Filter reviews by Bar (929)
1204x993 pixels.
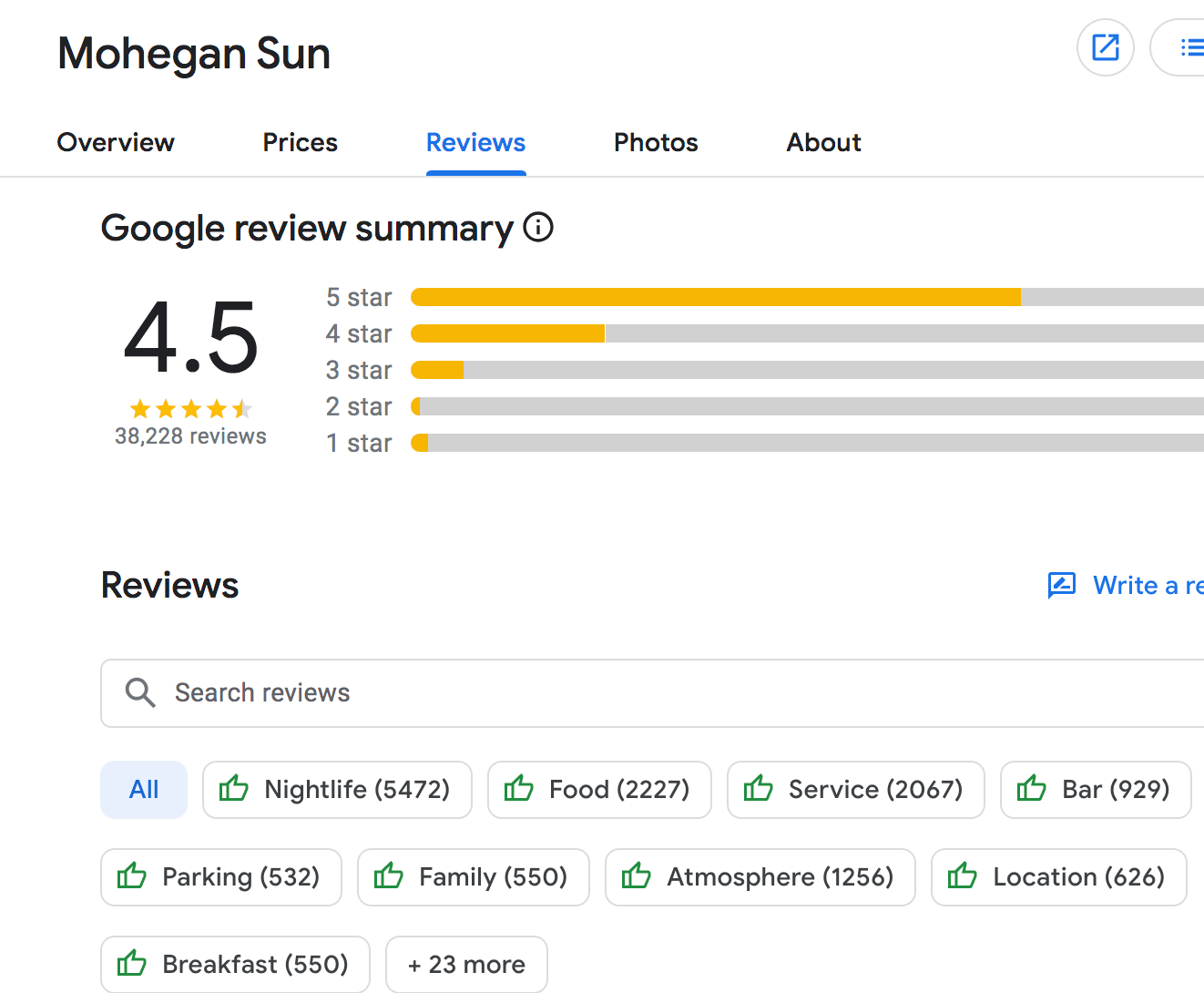pos(1096,790)
